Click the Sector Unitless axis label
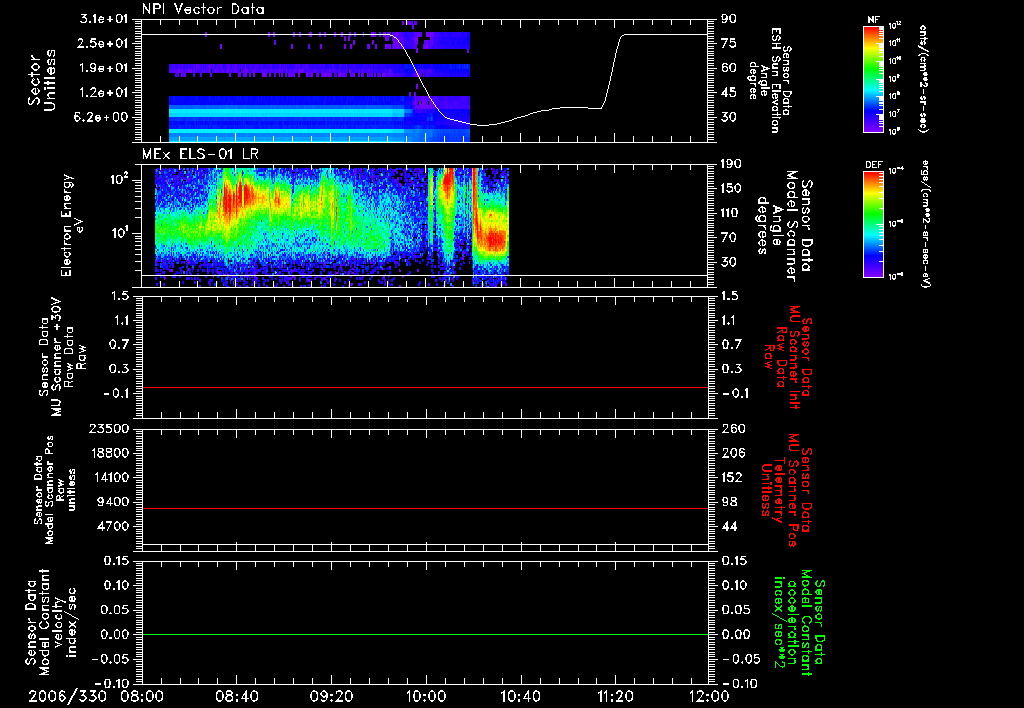Viewport: 1024px width, 708px height. click(41, 80)
